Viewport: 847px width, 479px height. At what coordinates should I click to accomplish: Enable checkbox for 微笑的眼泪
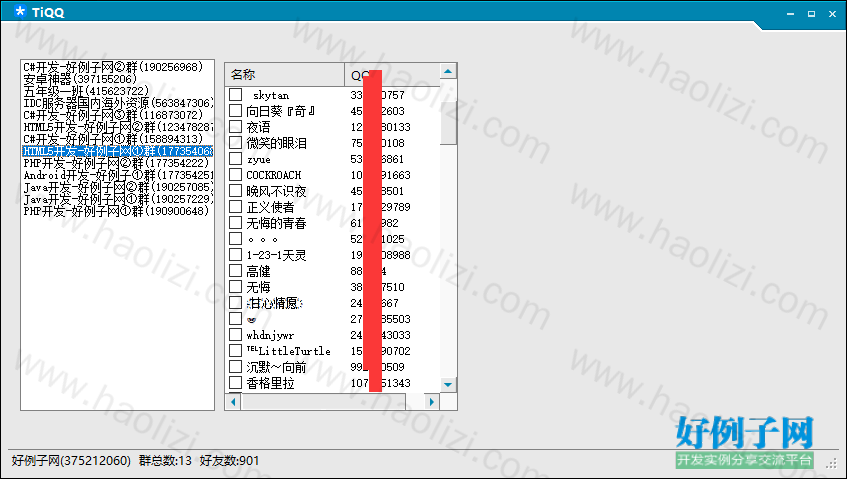235,143
